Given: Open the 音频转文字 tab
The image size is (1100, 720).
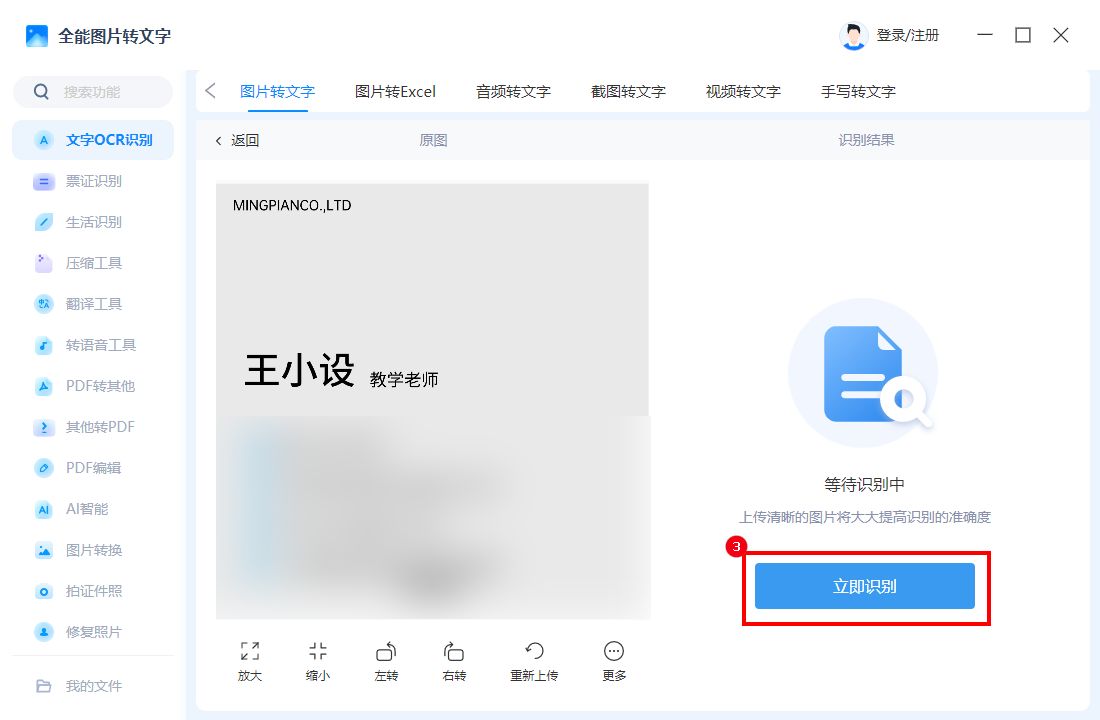Looking at the screenshot, I should point(513,91).
